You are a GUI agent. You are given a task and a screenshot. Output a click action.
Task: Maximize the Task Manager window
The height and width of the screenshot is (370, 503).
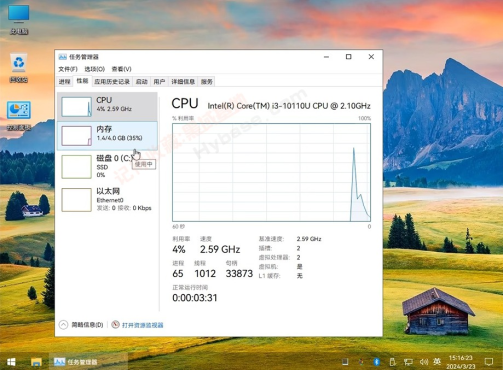coord(348,57)
